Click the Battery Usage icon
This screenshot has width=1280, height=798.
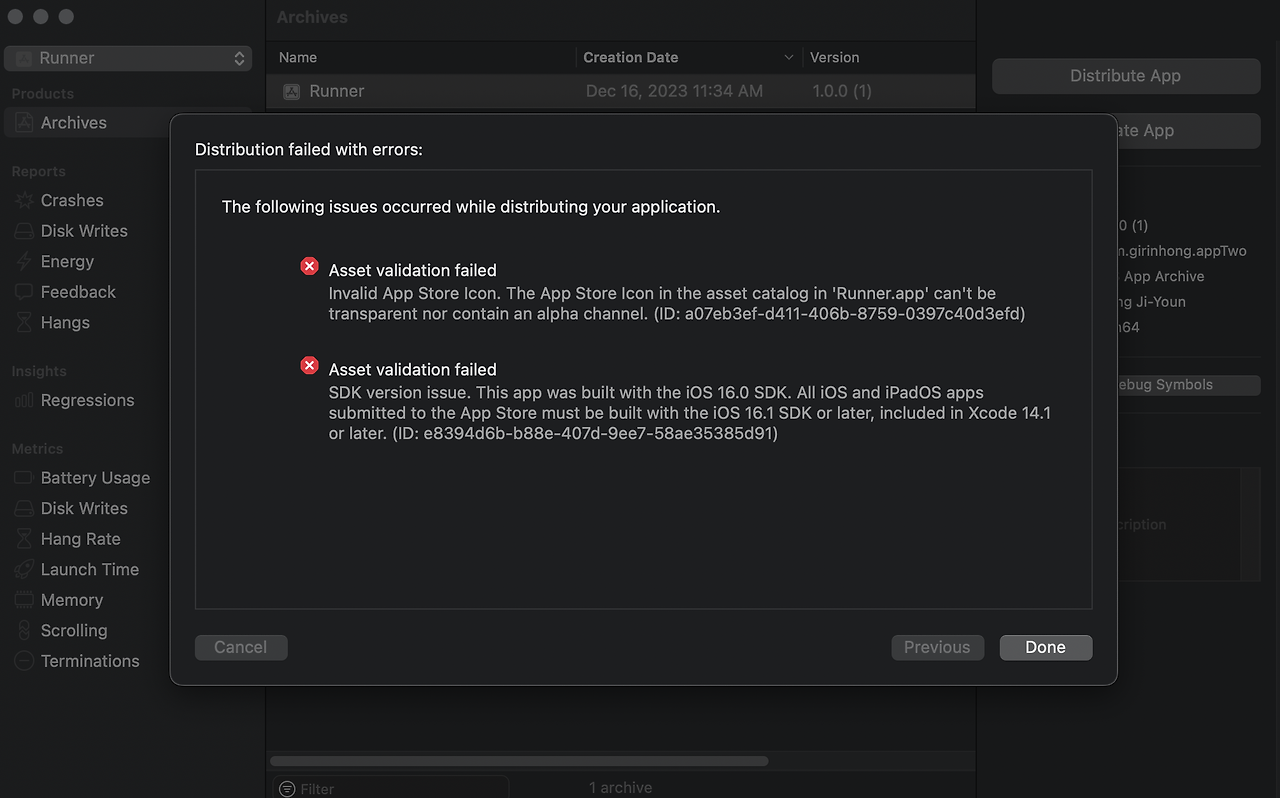[23, 478]
